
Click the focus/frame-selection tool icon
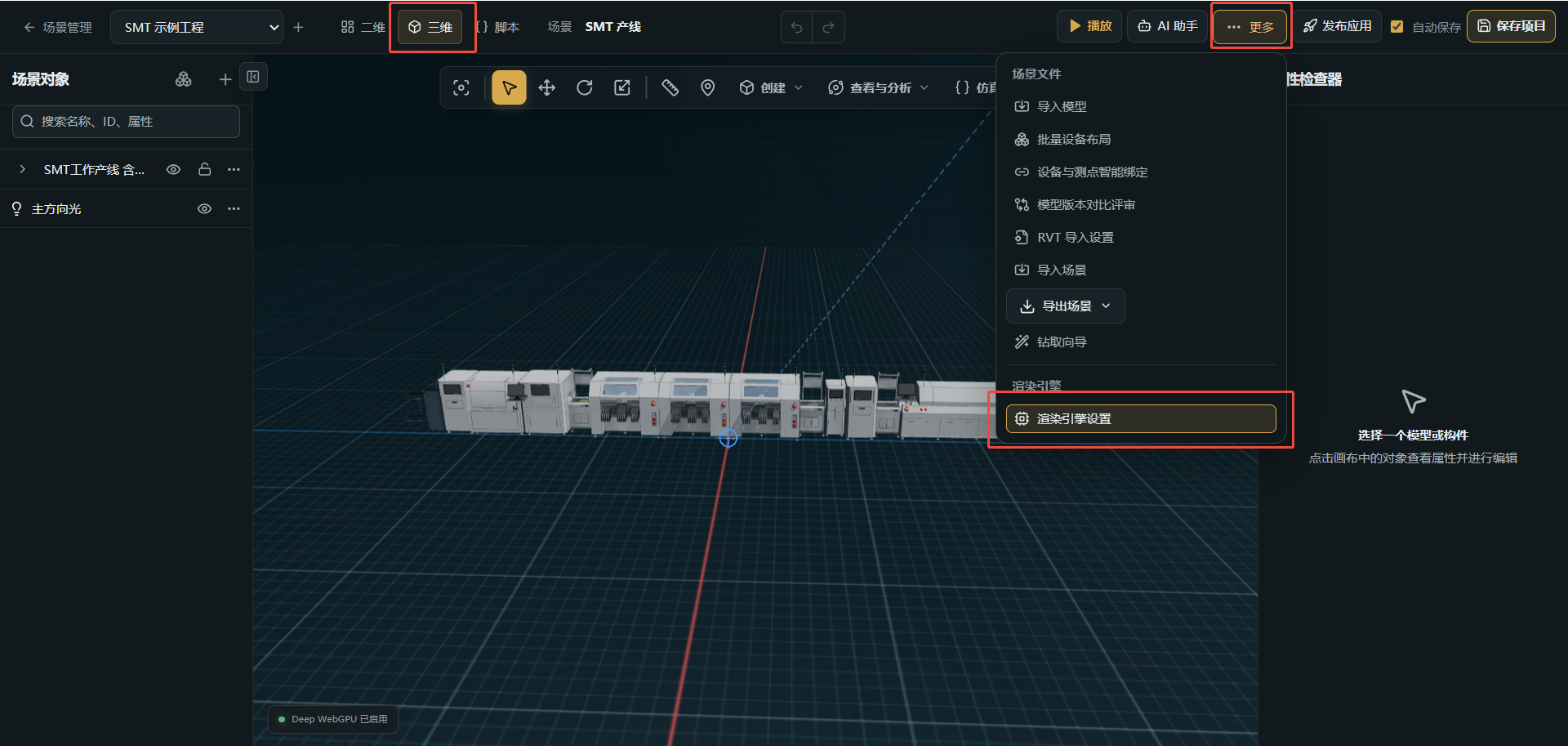pos(461,87)
